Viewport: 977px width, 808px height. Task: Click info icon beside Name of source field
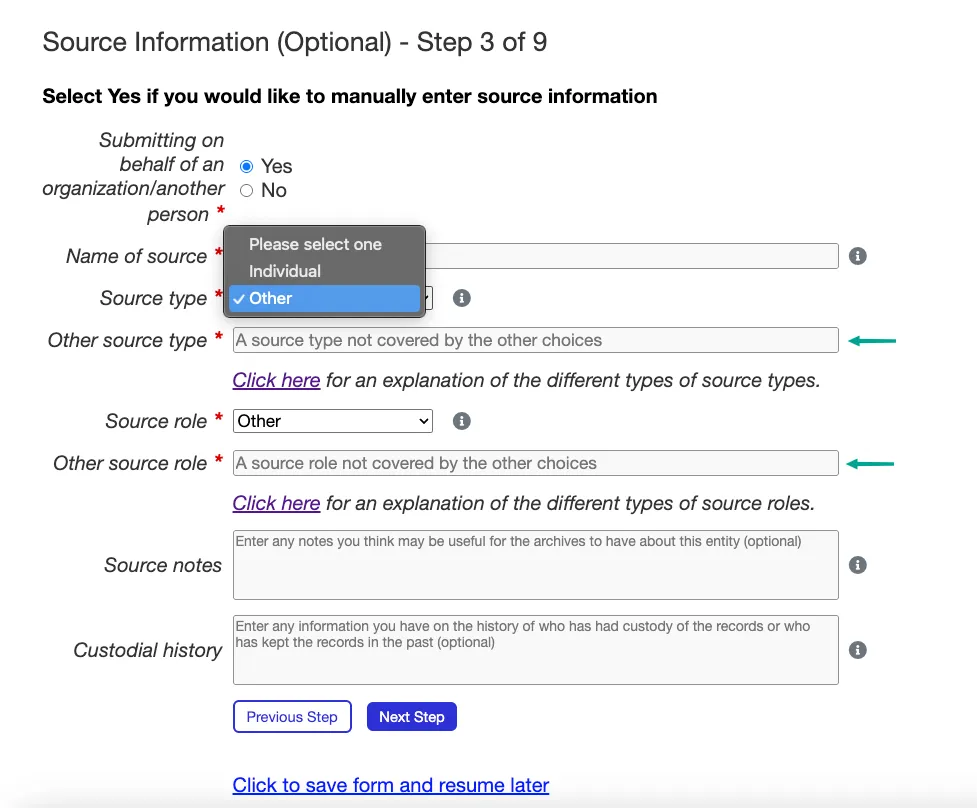[857, 256]
